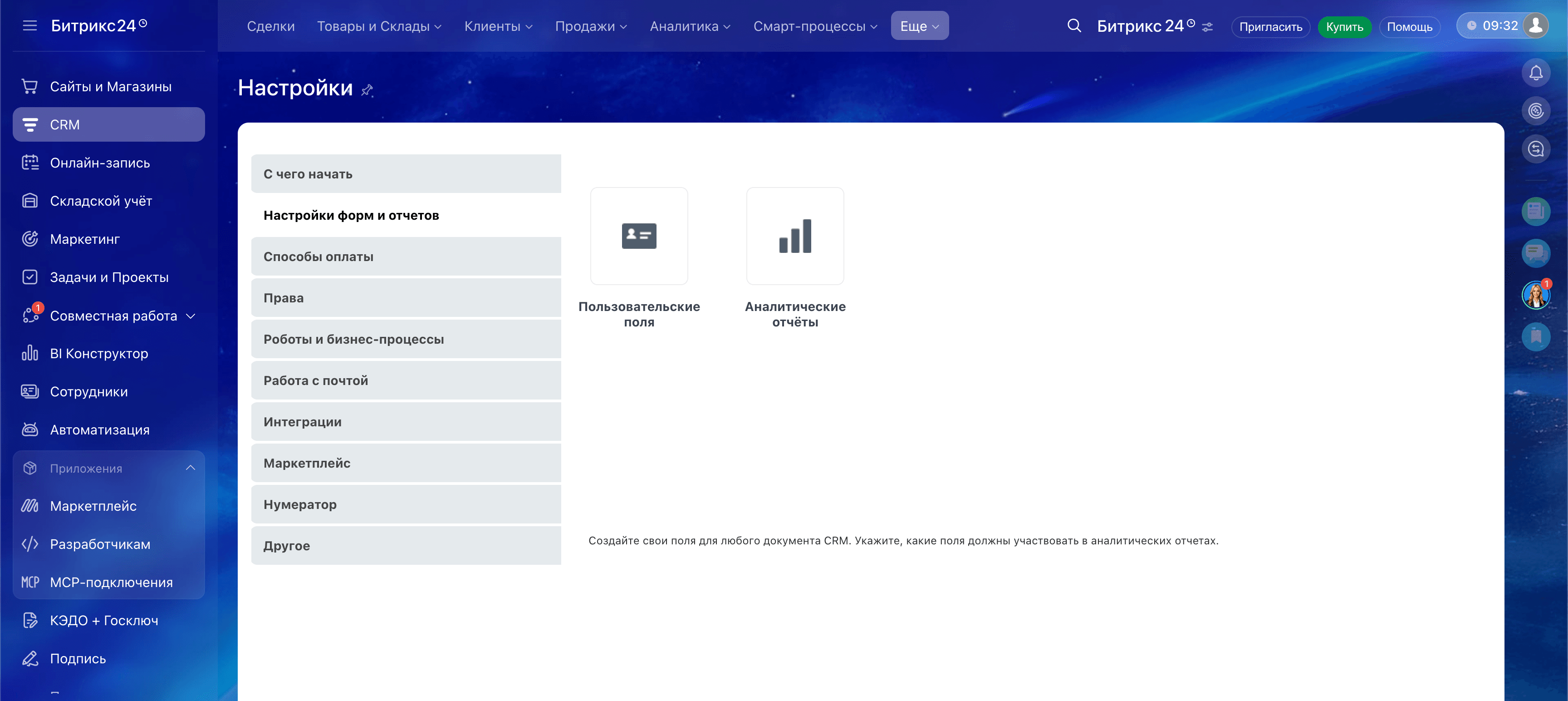Expand the Еще dropdown in the top menu

pos(919,25)
